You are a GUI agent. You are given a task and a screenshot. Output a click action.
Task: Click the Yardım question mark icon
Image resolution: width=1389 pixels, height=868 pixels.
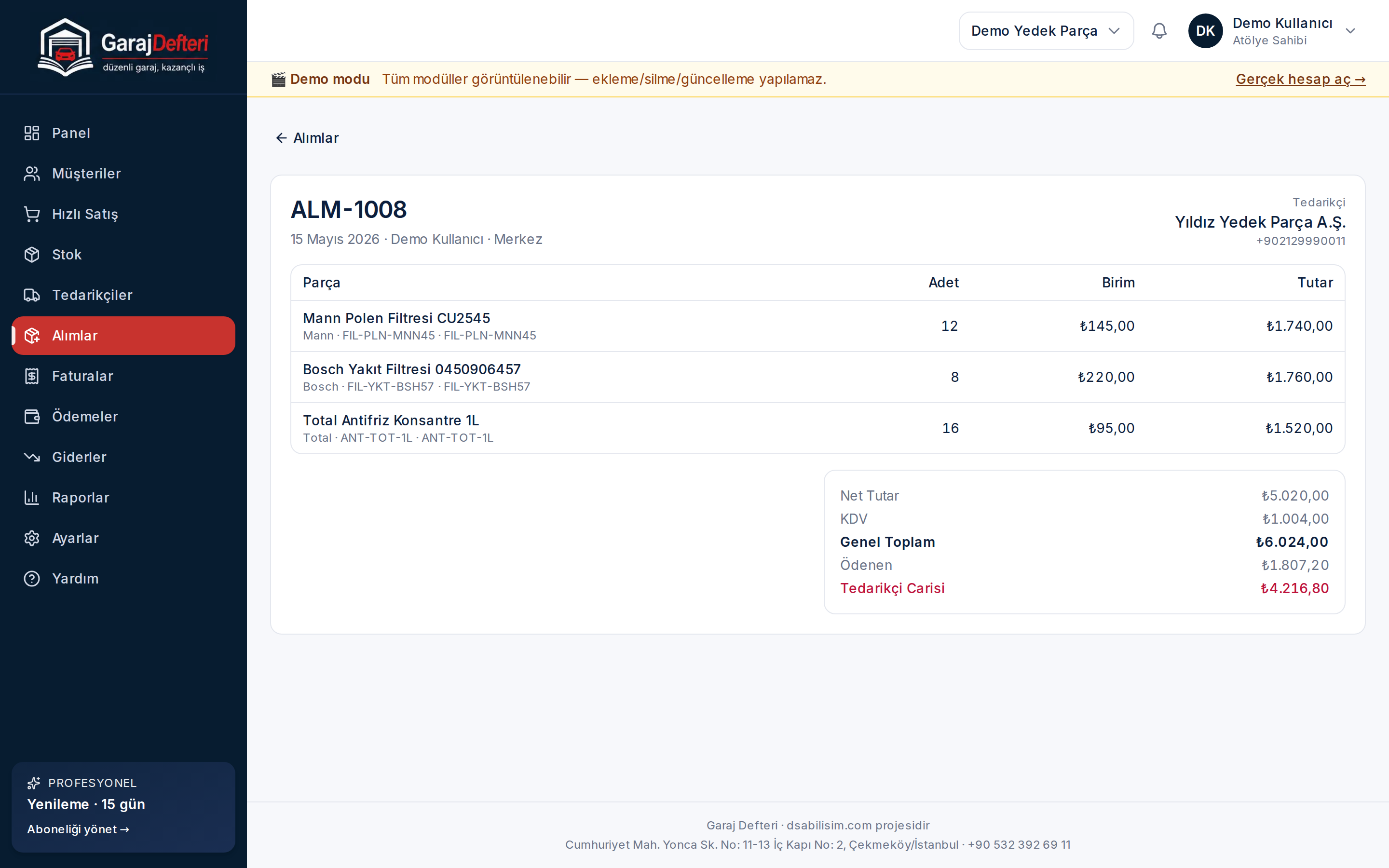31,579
